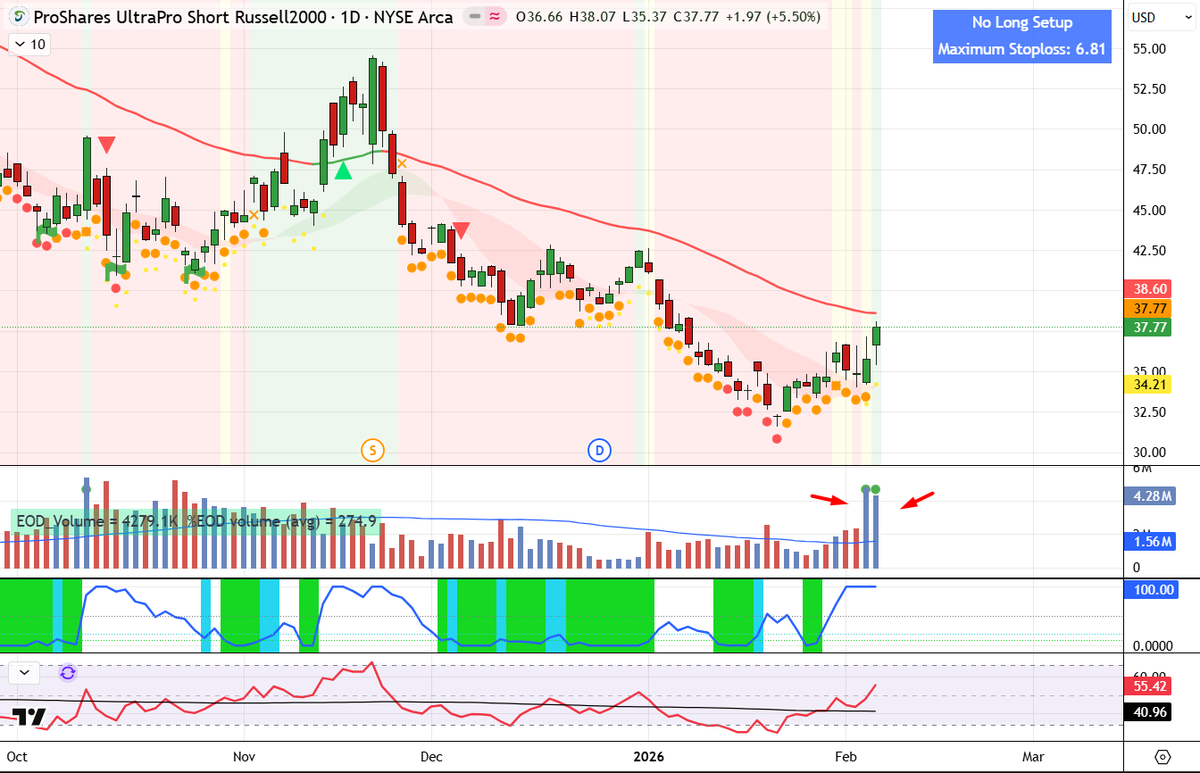Click the Maximum Stoploss: 6.81 text
Image resolution: width=1200 pixels, height=773 pixels.
[x=1022, y=48]
